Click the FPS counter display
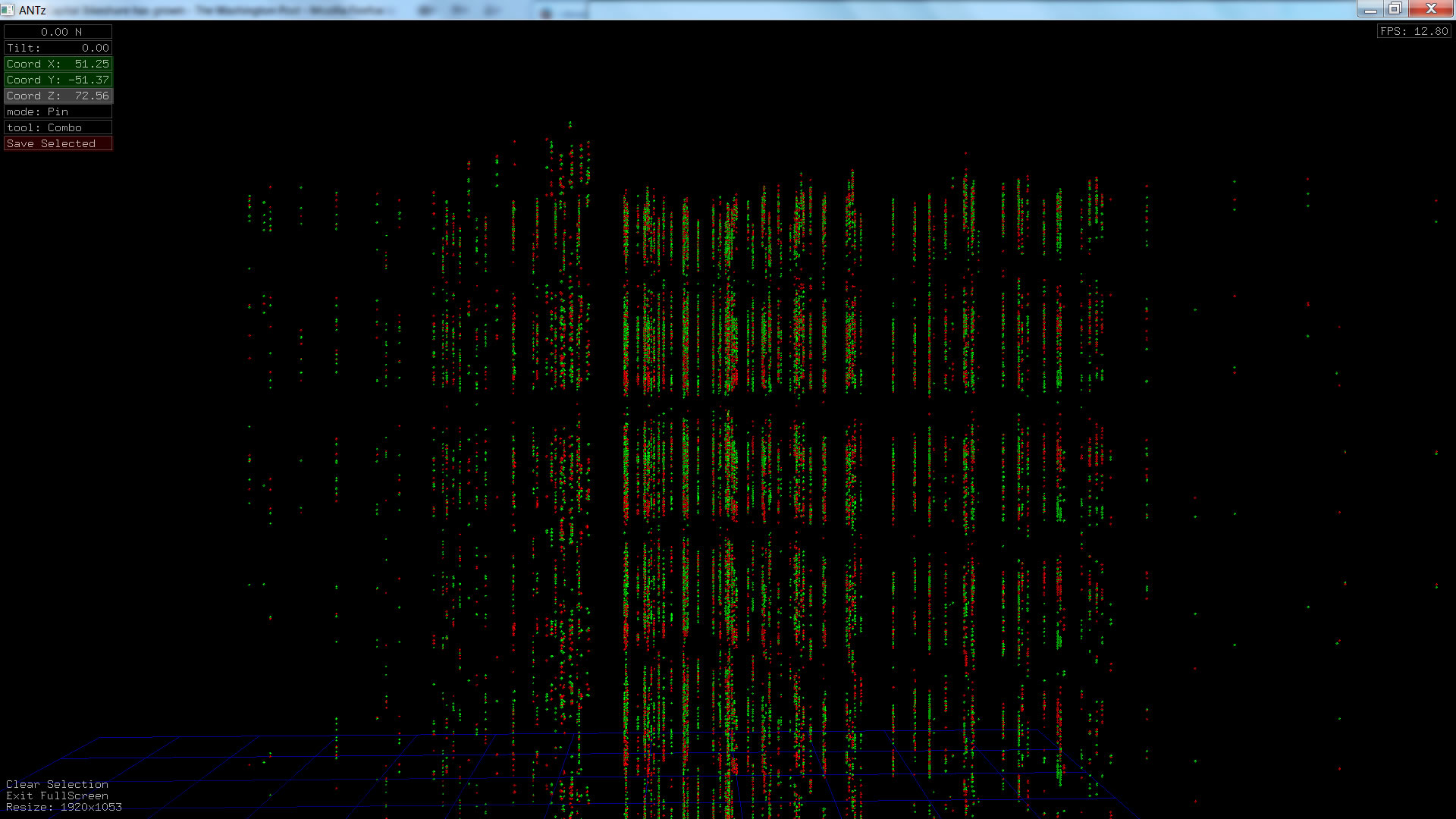Image resolution: width=1456 pixels, height=819 pixels. coord(1414,31)
